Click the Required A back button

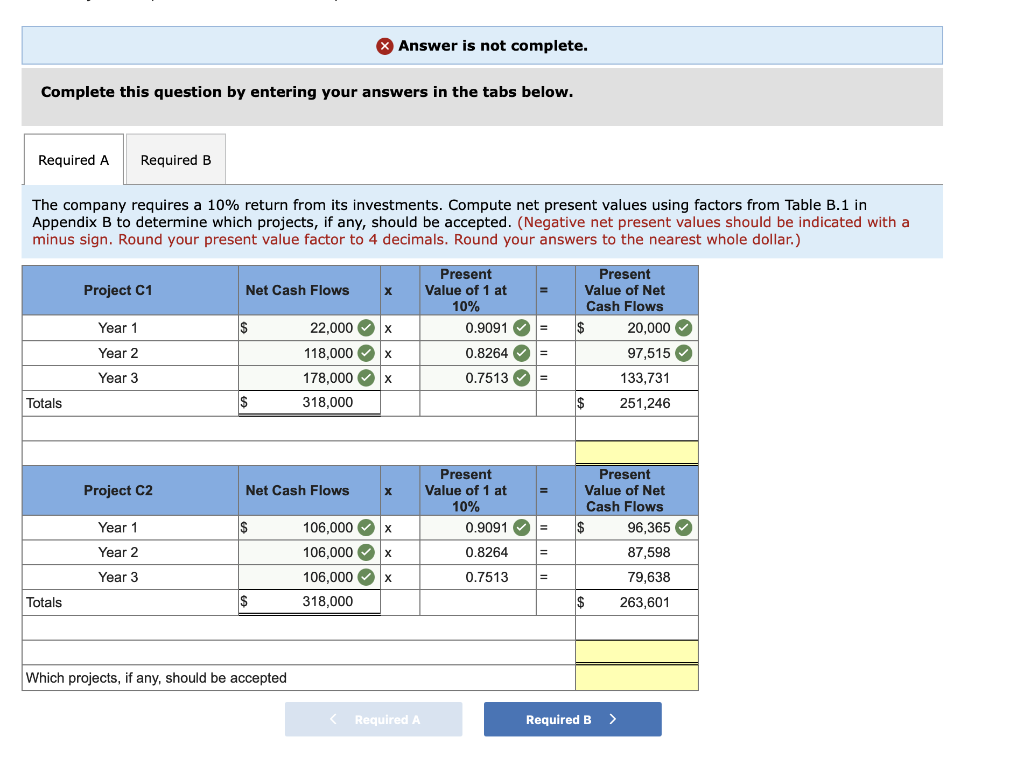click(373, 719)
